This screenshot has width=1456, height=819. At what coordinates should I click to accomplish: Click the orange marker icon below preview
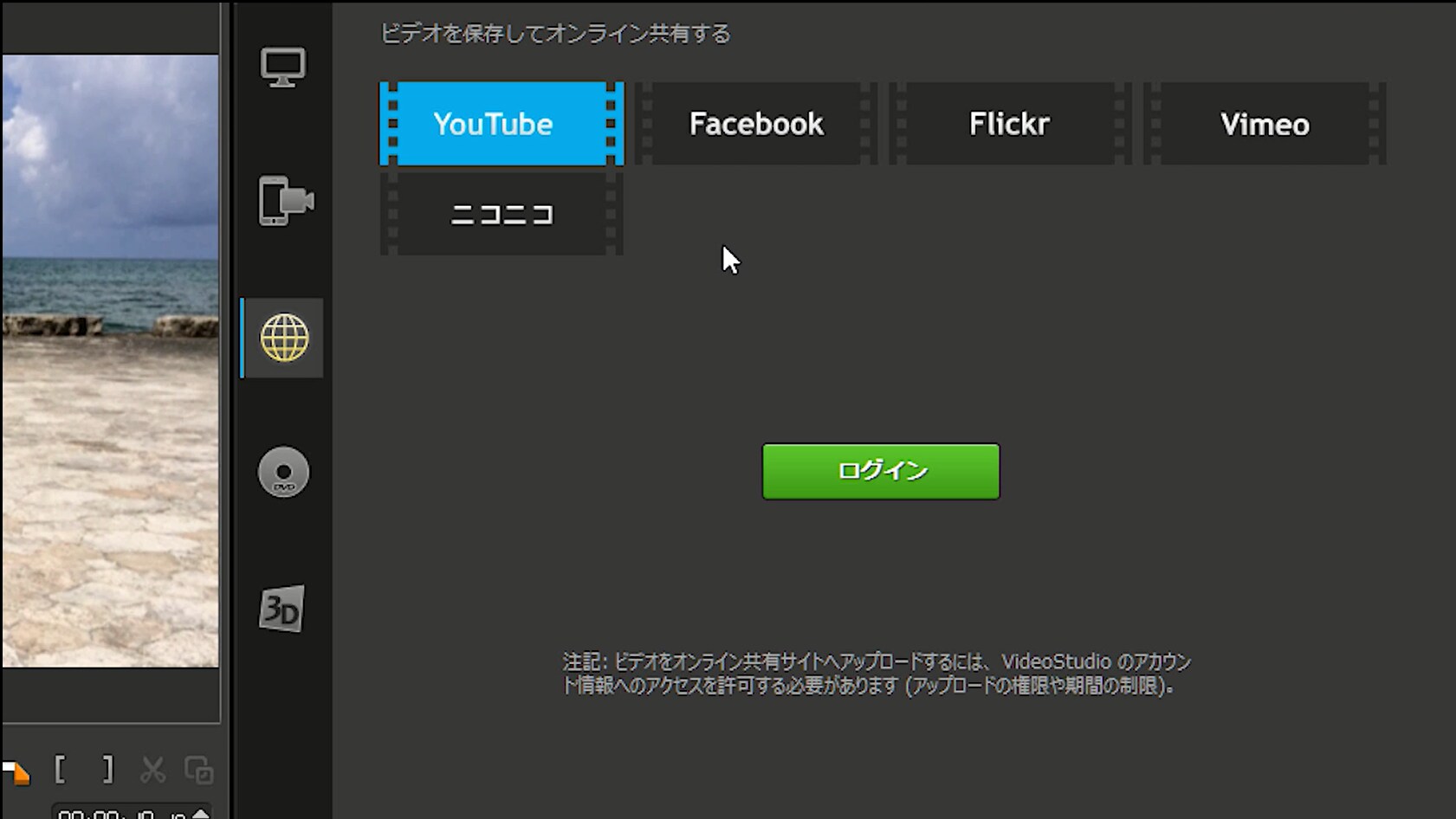click(x=16, y=772)
